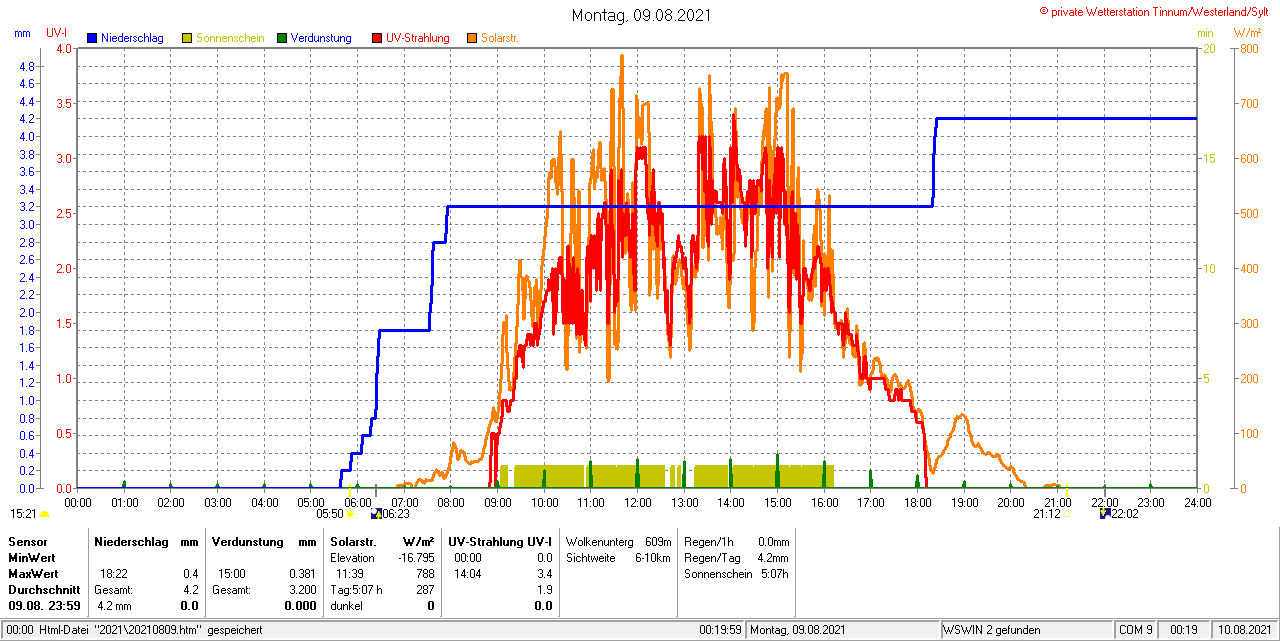Click the green Verdunstung legend swatch
Viewport: 1280px width, 641px height.
click(282, 38)
